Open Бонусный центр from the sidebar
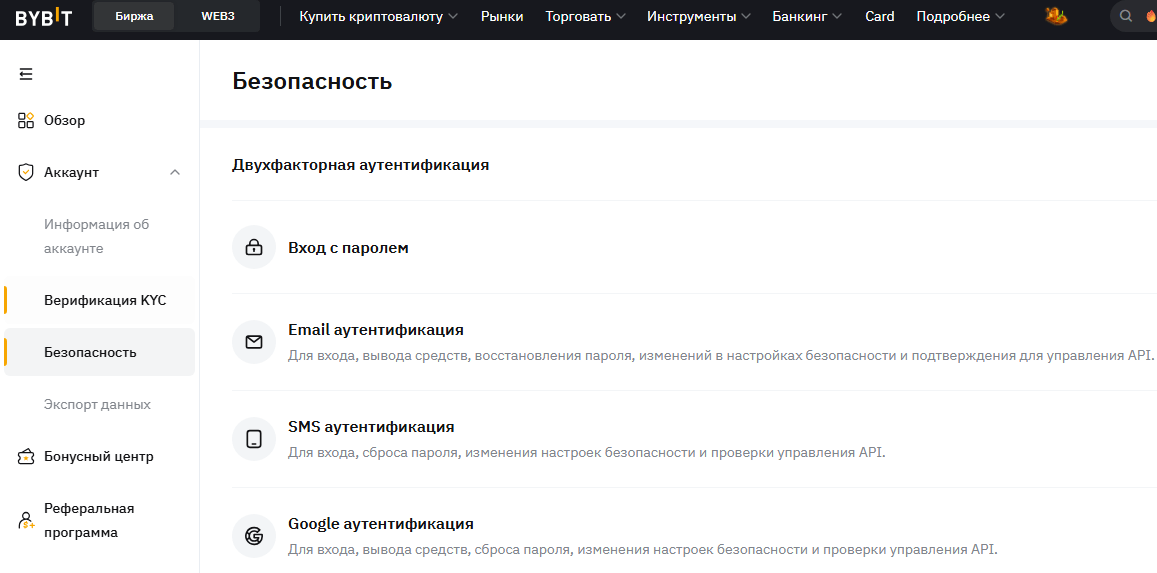1157x573 pixels. [98, 456]
